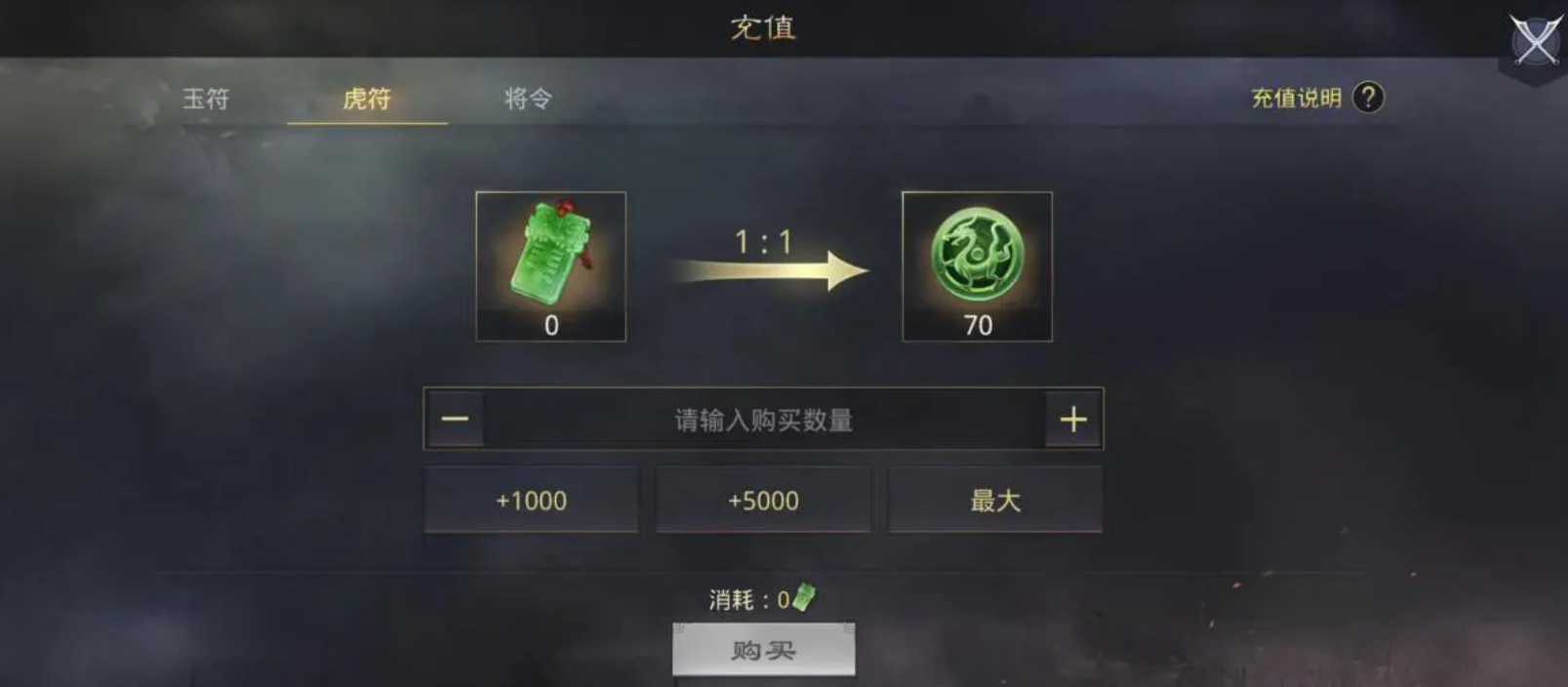Screen dimensions: 1568x687
Task: Click the jade balance count 0
Action: point(551,326)
